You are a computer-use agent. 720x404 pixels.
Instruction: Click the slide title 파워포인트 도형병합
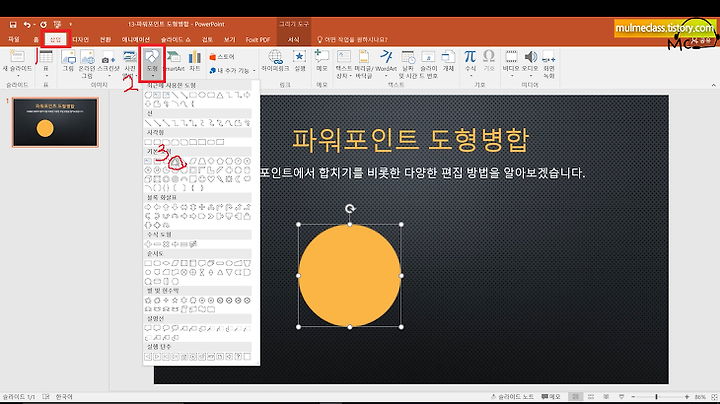click(x=411, y=140)
